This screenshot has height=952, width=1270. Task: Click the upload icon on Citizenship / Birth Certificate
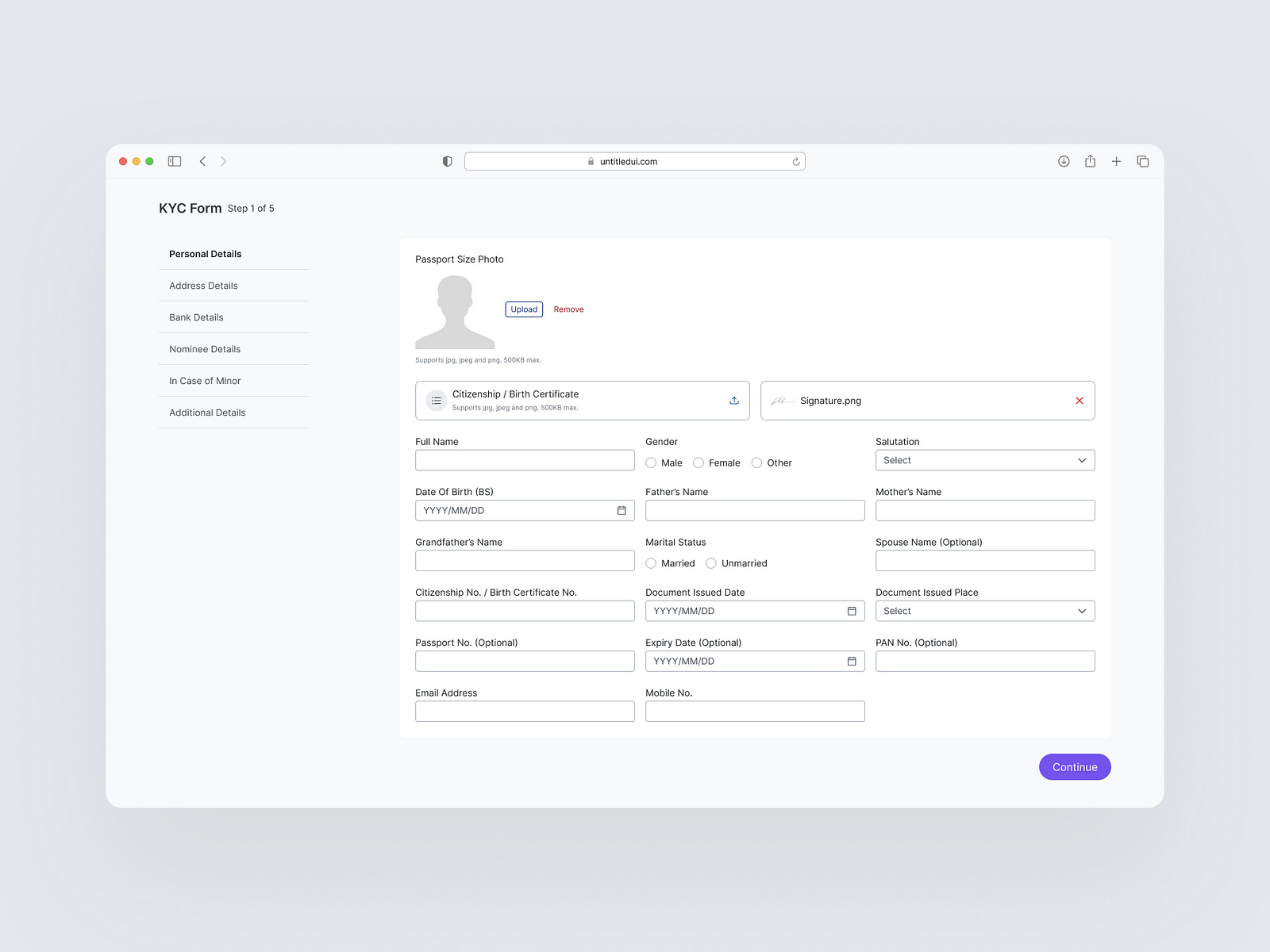[x=733, y=400]
